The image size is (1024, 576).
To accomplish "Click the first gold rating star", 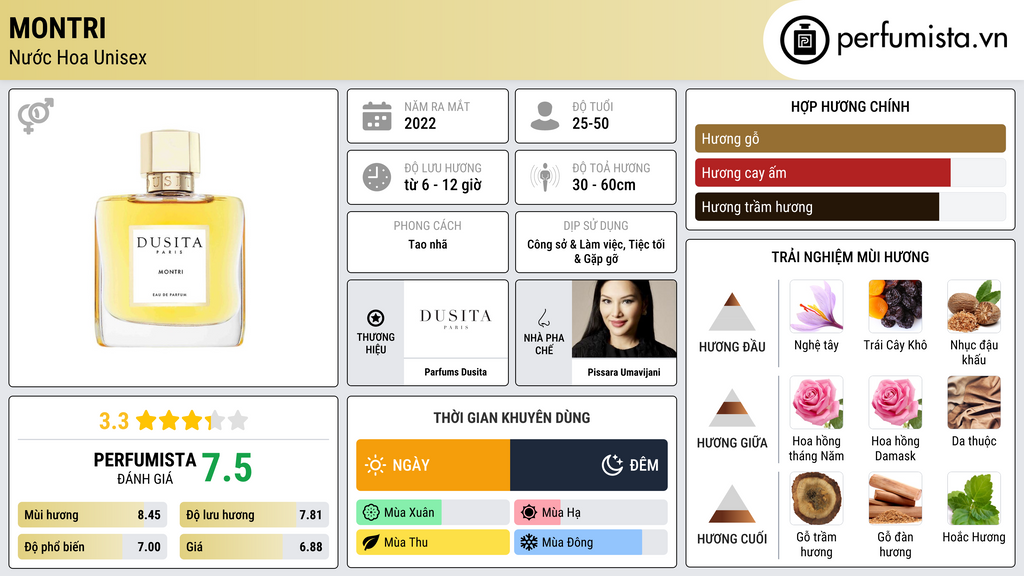I will [146, 420].
